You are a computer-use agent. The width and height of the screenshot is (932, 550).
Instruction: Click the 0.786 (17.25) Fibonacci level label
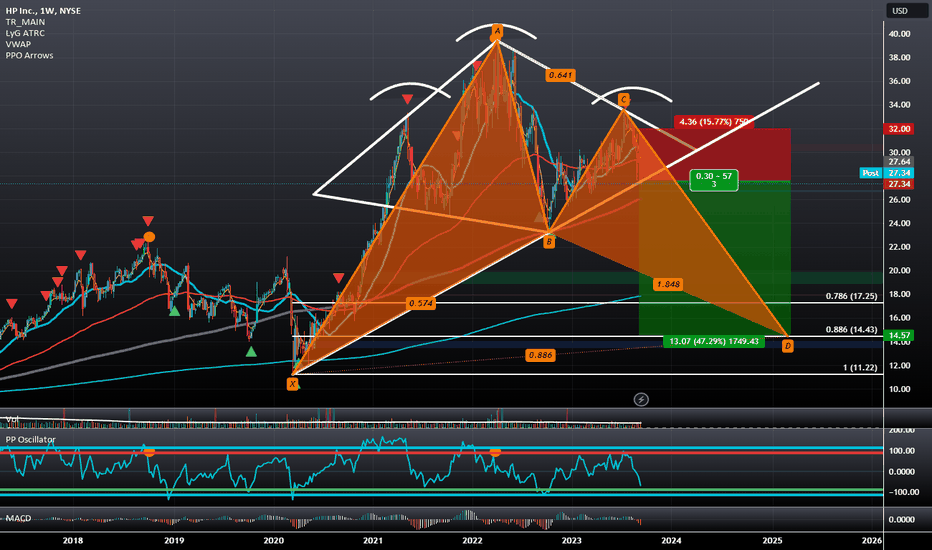(851, 296)
